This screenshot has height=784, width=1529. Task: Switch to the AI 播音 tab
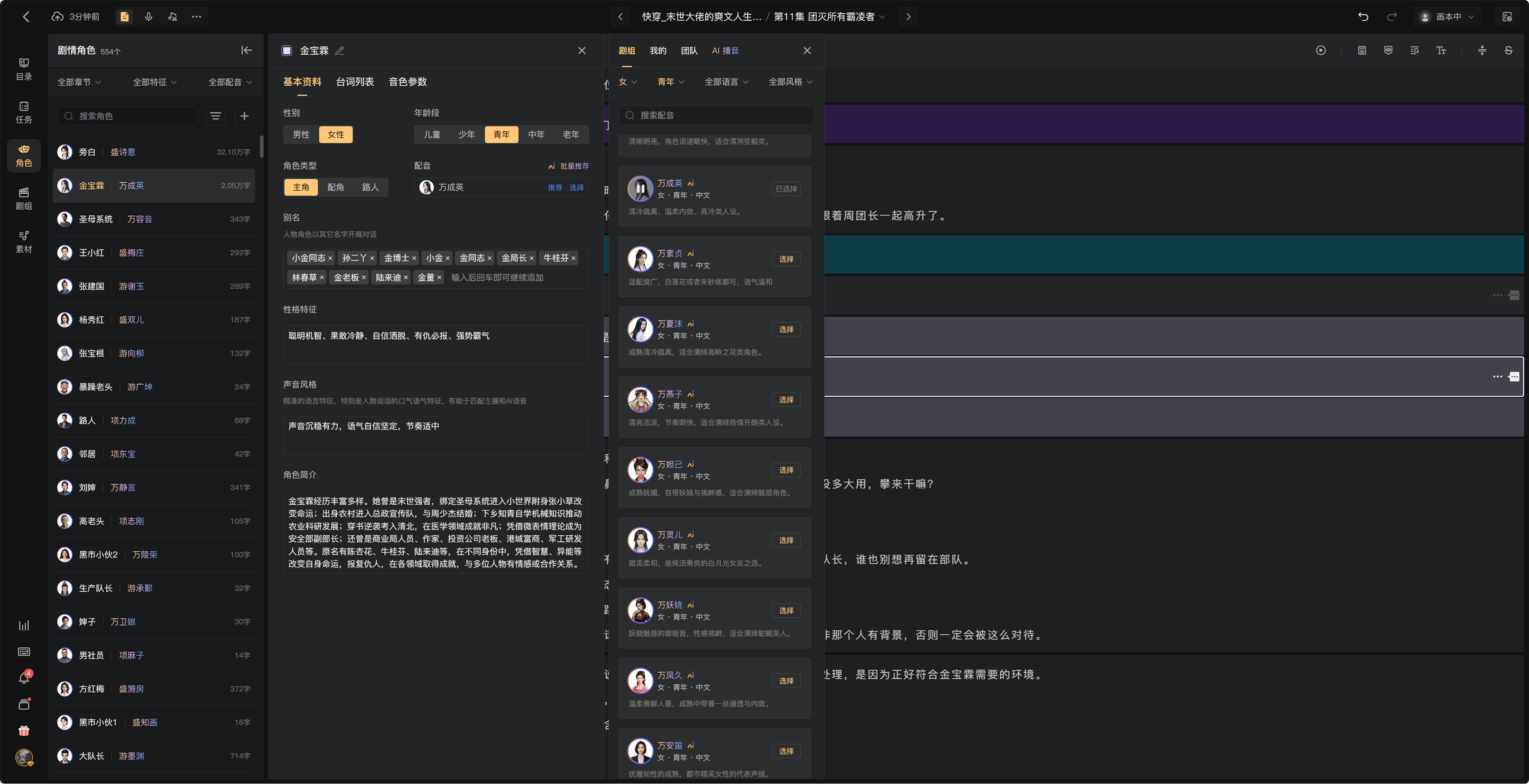click(725, 51)
